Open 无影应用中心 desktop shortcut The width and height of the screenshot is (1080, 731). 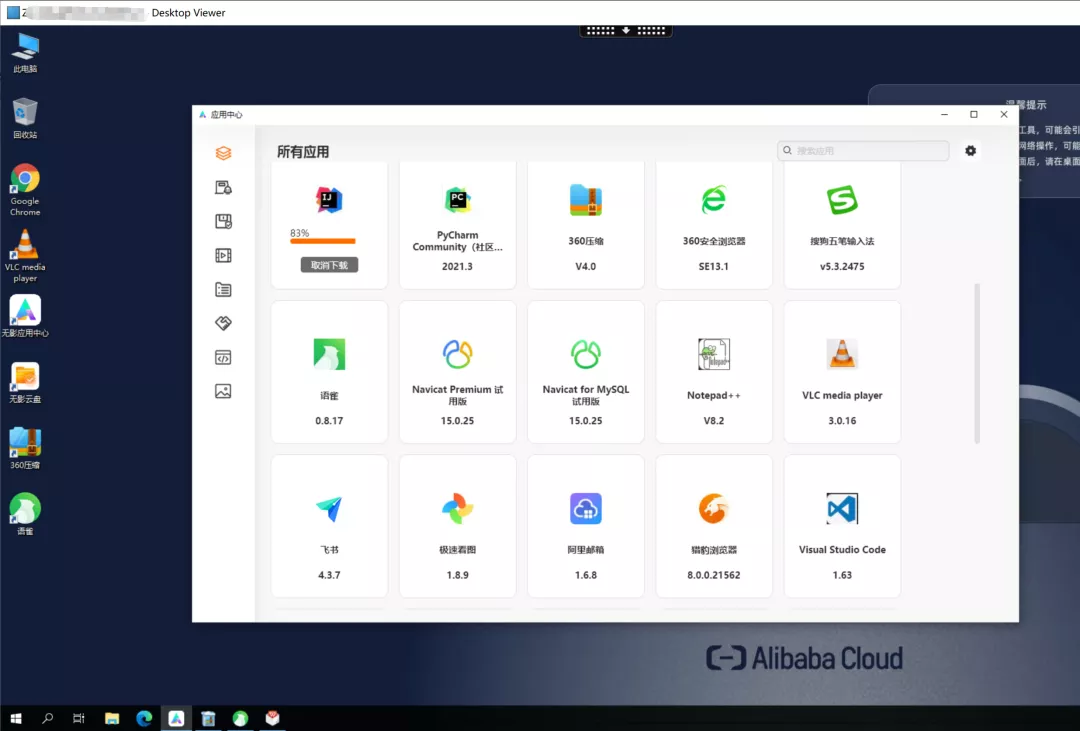(x=25, y=316)
